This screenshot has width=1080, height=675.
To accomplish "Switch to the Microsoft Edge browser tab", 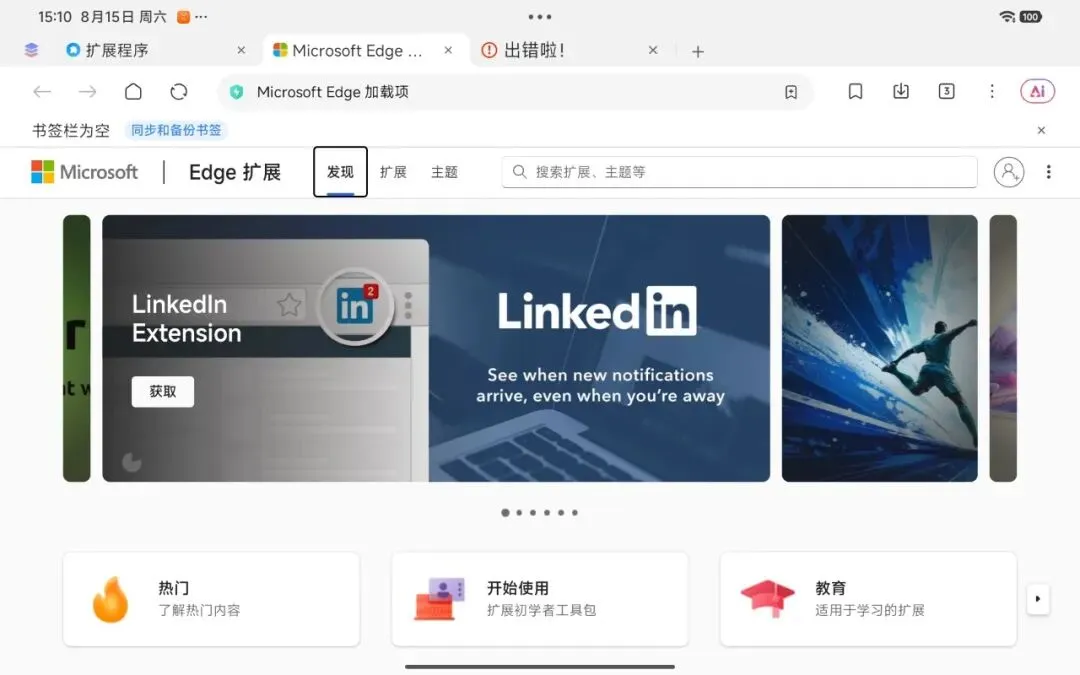I will click(365, 50).
